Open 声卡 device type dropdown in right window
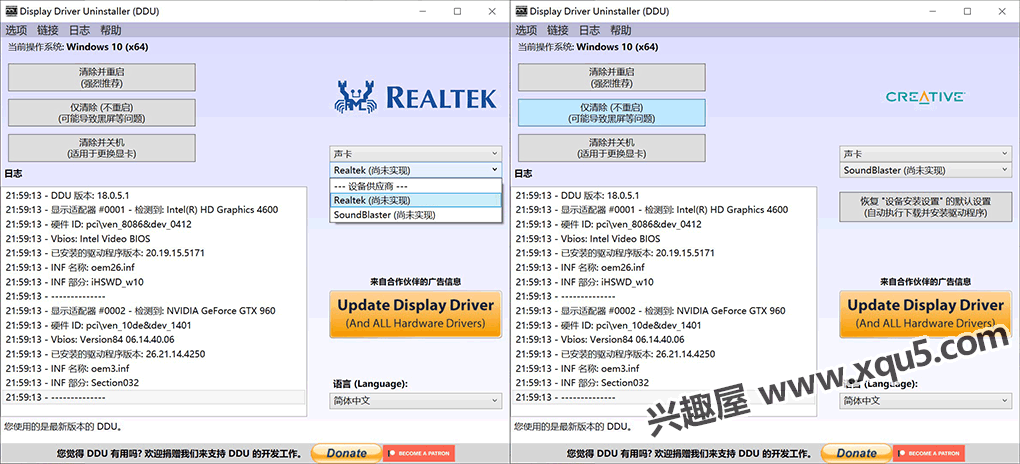Viewport: 1020px width, 464px height. pyautogui.click(x=925, y=154)
